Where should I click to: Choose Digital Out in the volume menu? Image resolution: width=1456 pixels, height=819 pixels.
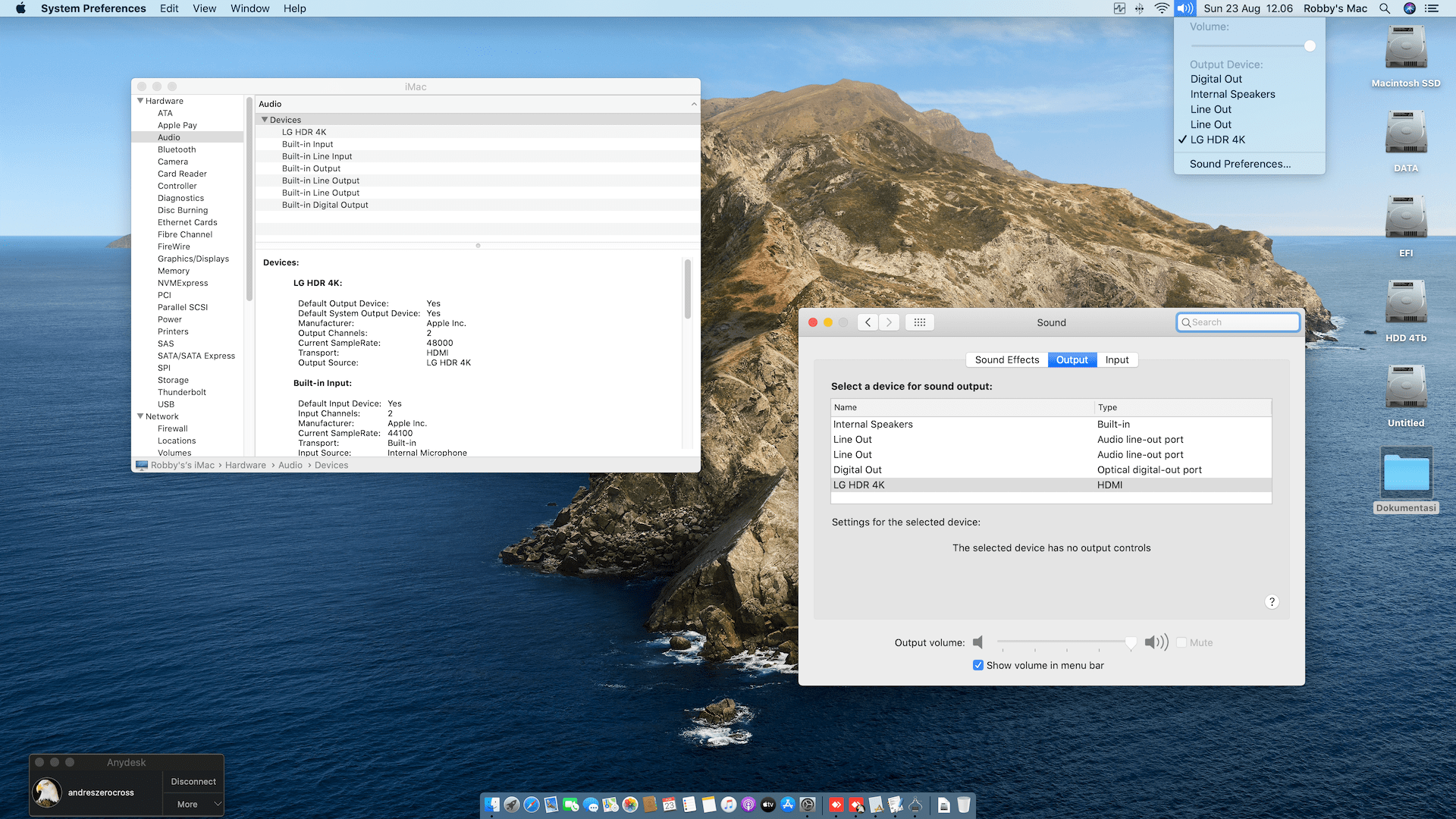point(1250,79)
